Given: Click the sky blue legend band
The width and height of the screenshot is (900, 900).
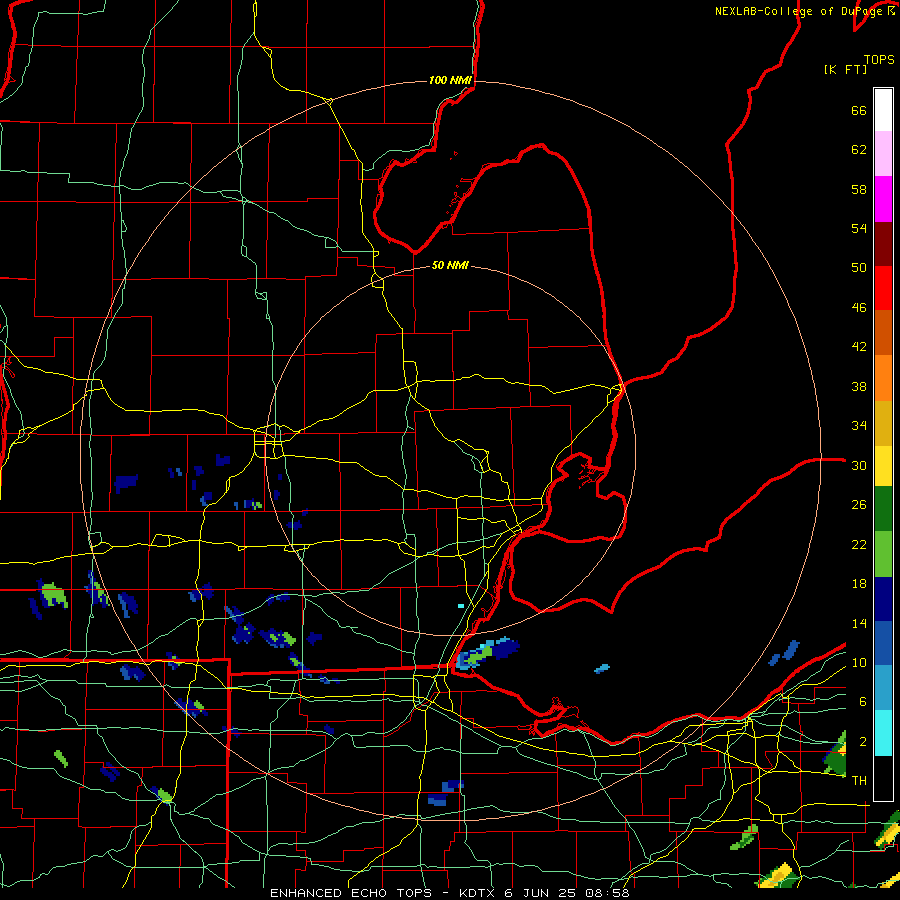Looking at the screenshot, I should [x=883, y=688].
